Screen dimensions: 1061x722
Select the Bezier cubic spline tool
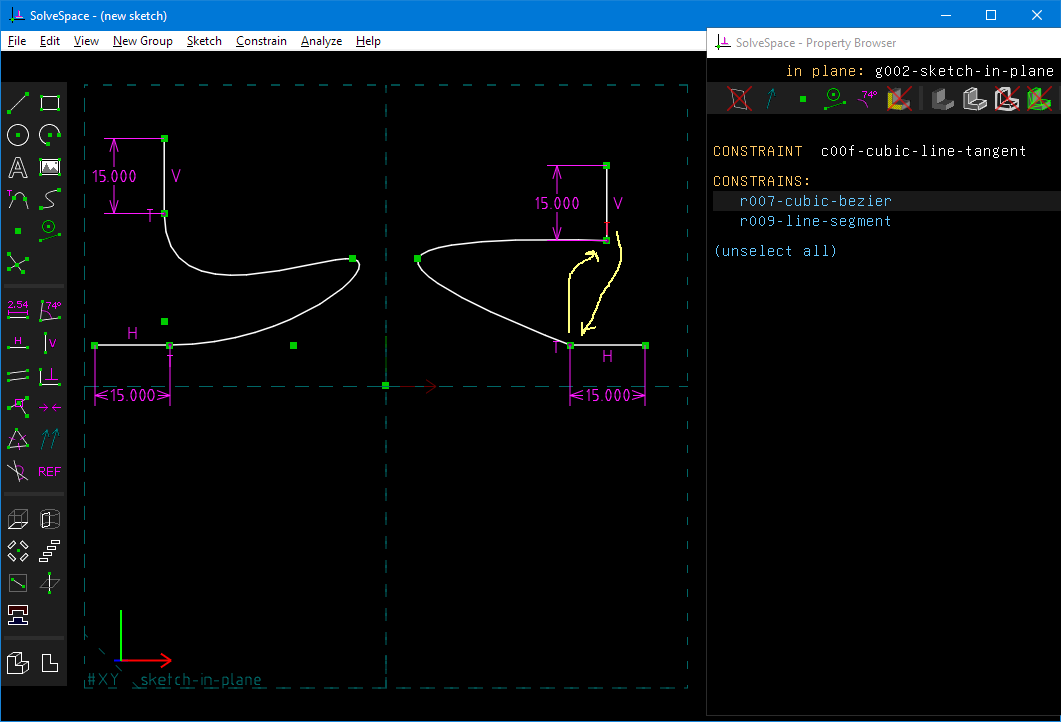coord(49,199)
